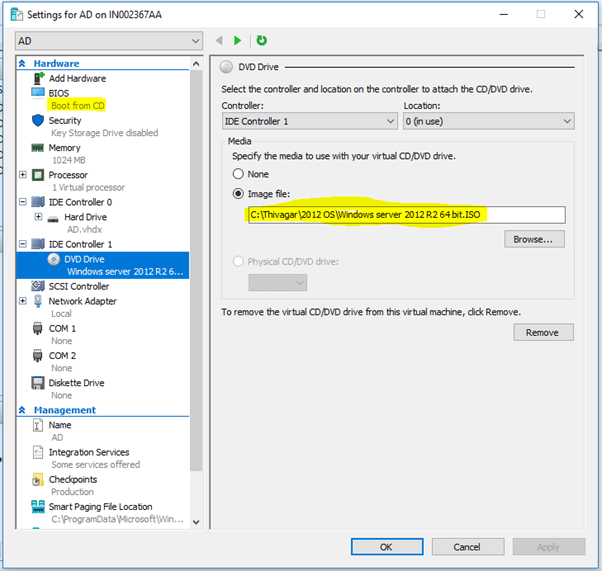Select Memory in the hardware tree
Viewport: 602px width, 571px height.
pyautogui.click(x=64, y=148)
